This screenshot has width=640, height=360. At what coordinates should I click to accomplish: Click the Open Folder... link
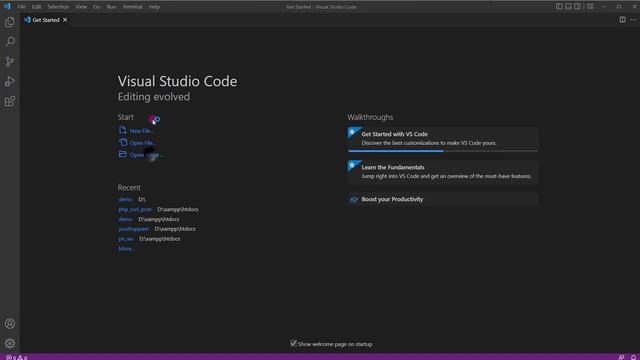click(x=146, y=155)
